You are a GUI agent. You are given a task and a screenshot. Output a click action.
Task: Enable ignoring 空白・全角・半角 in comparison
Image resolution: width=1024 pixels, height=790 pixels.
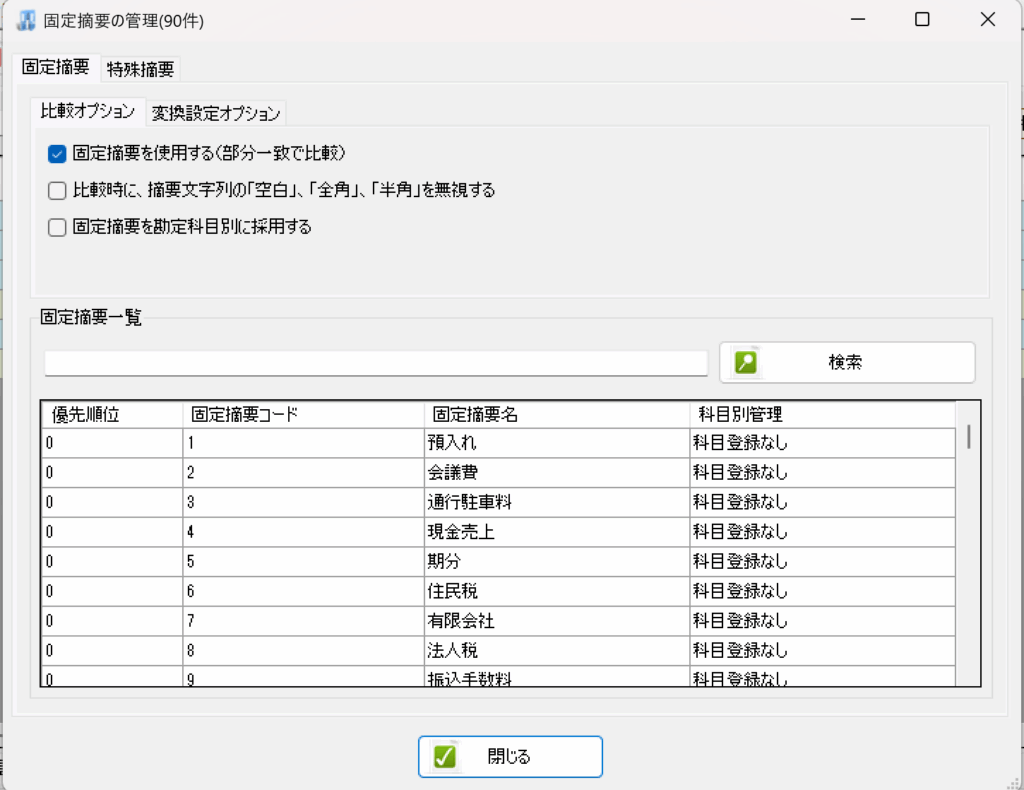click(x=57, y=190)
